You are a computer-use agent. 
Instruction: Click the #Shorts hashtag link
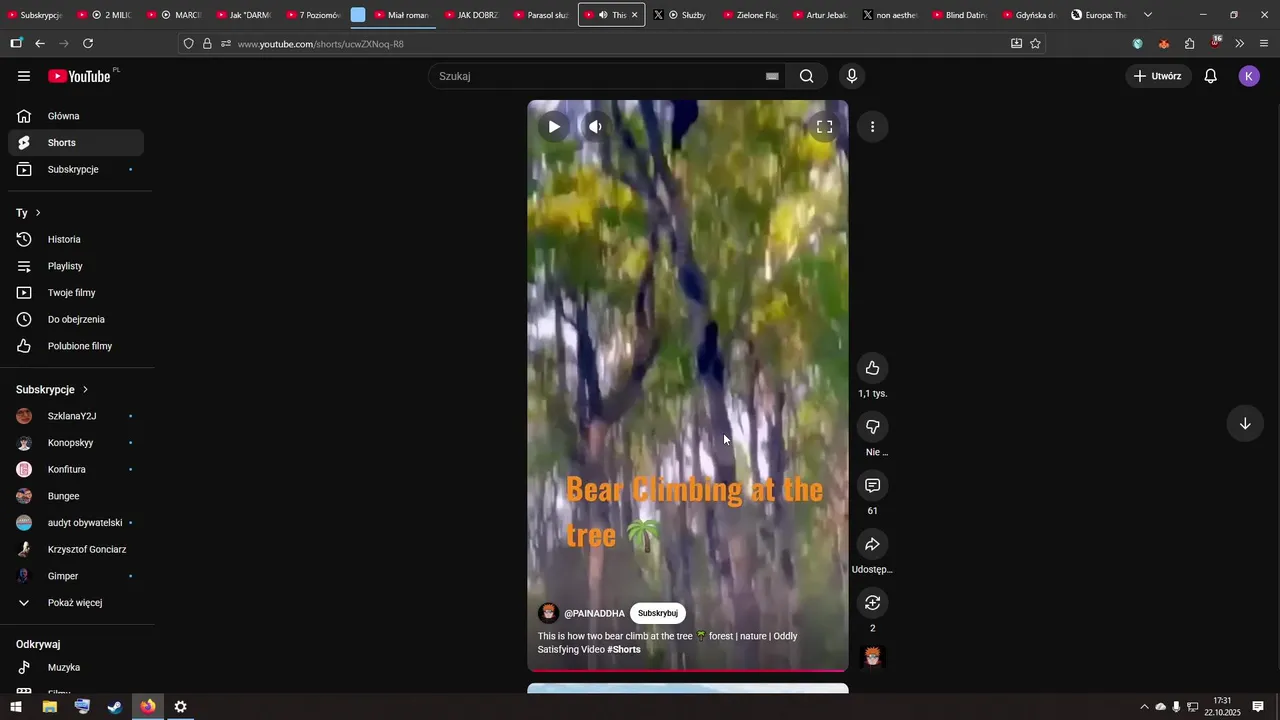[624, 650]
